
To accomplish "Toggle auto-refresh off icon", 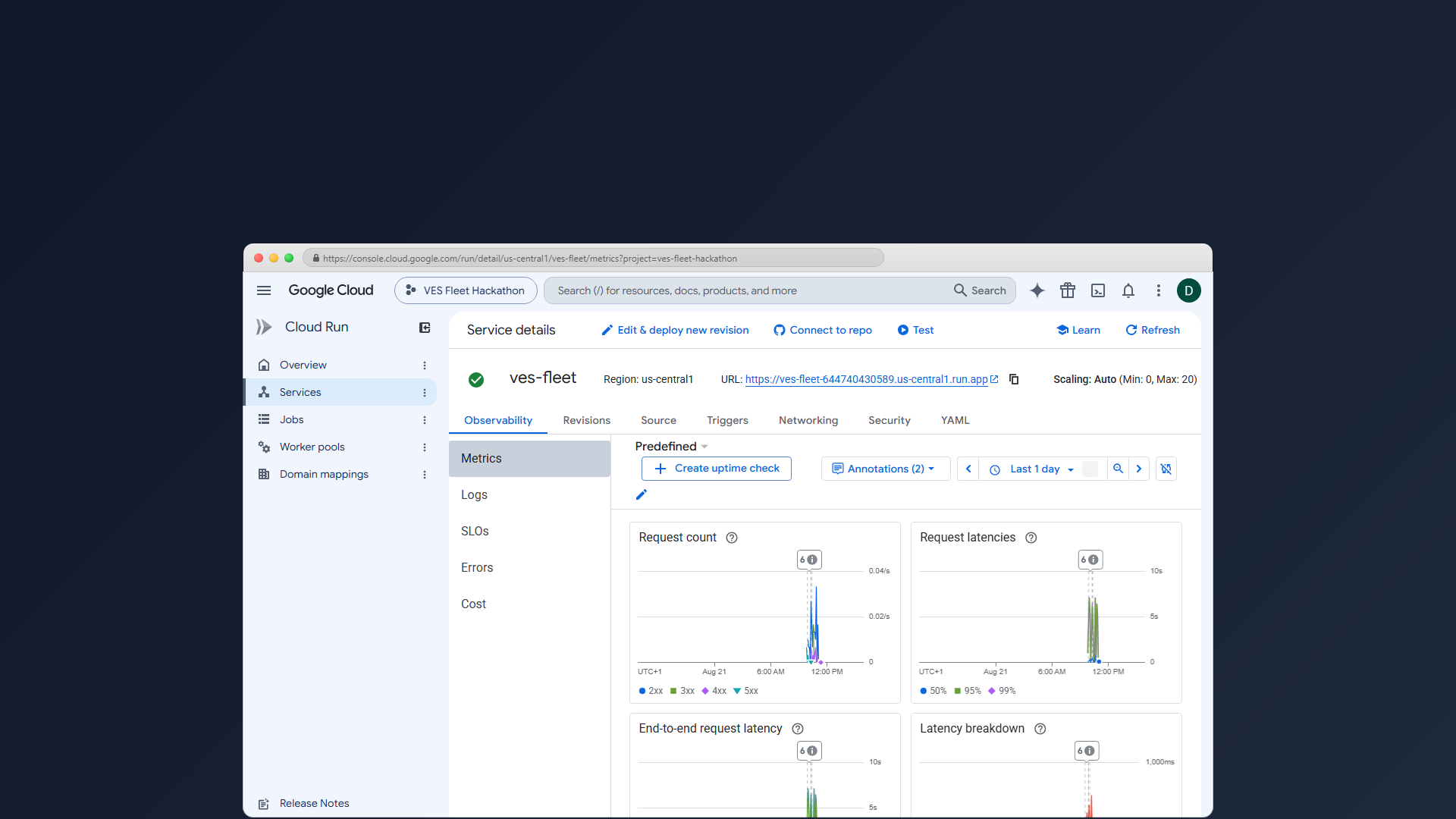I will 1166,469.
